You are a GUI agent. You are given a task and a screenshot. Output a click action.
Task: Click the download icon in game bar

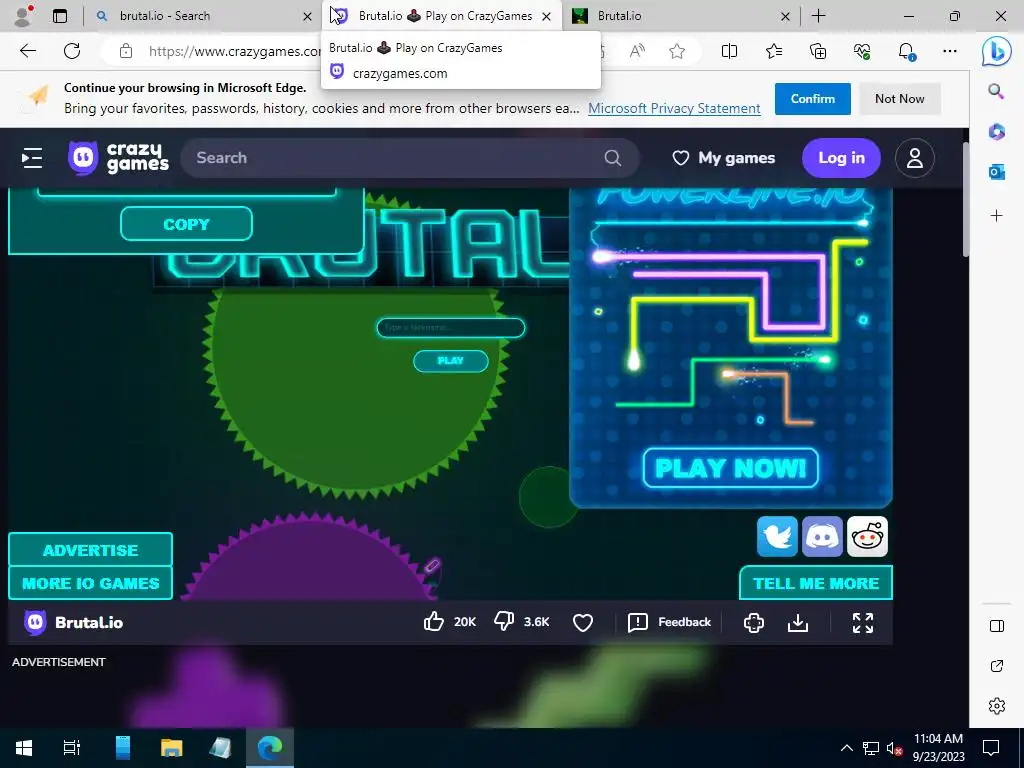click(x=797, y=622)
